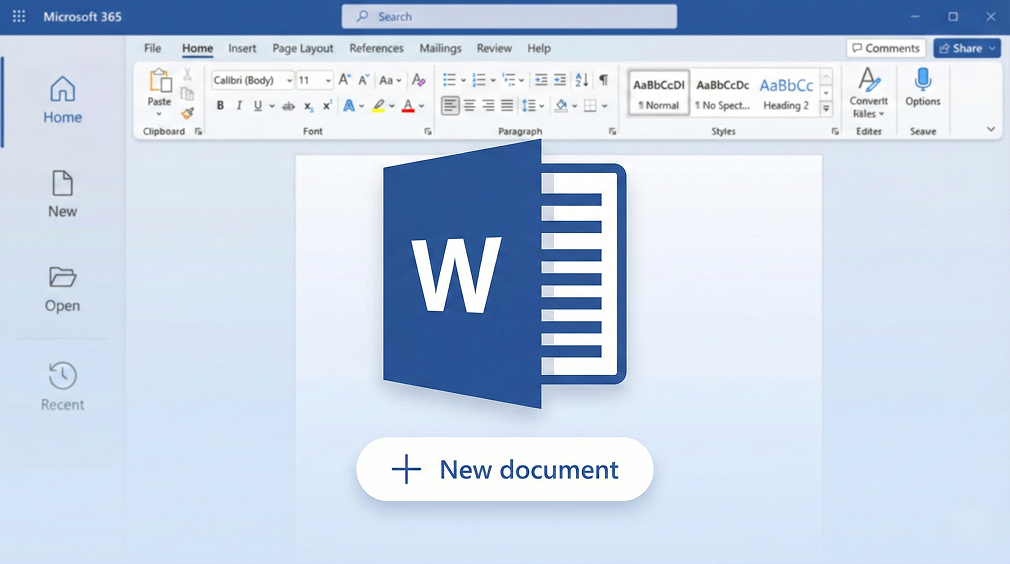Shrink font size icon

364,80
